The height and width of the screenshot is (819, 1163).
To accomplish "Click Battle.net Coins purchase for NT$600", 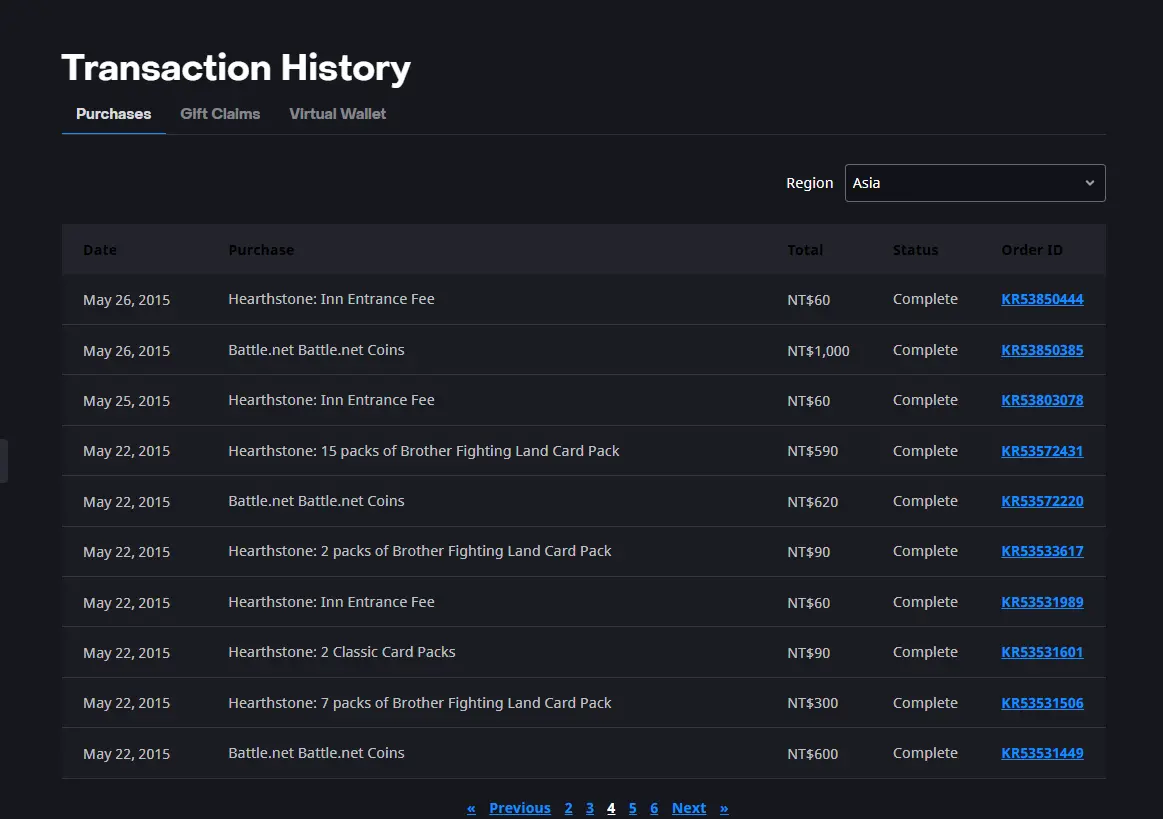I will (316, 753).
